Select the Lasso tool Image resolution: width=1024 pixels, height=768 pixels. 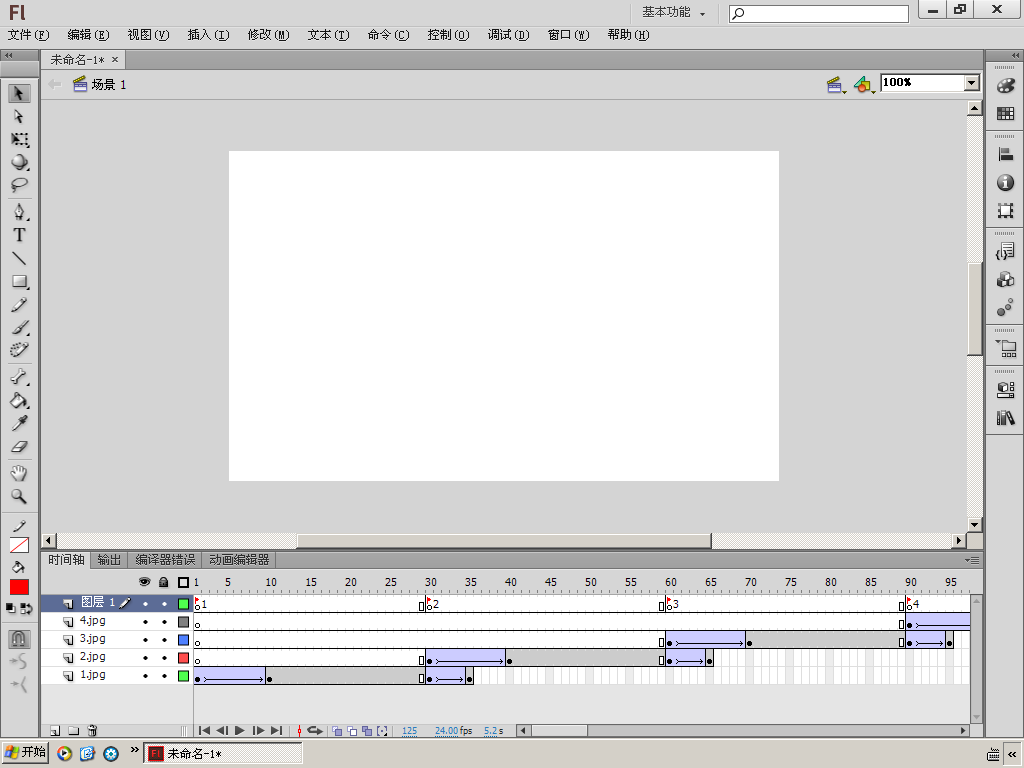pos(19,185)
